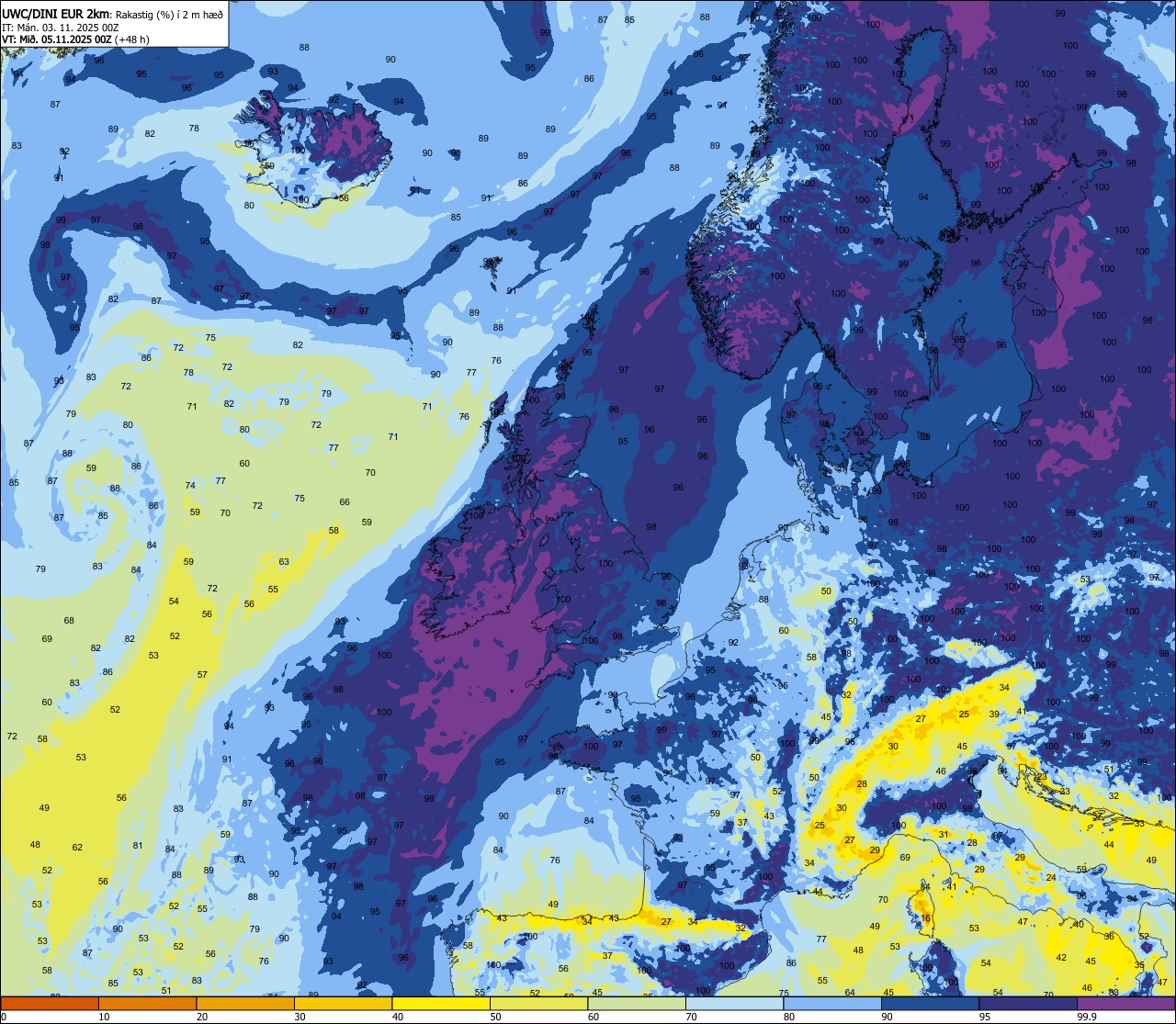Click the humidity value "57" in the yellow Atlantic band
This screenshot has width=1176, height=1024.
[x=202, y=675]
